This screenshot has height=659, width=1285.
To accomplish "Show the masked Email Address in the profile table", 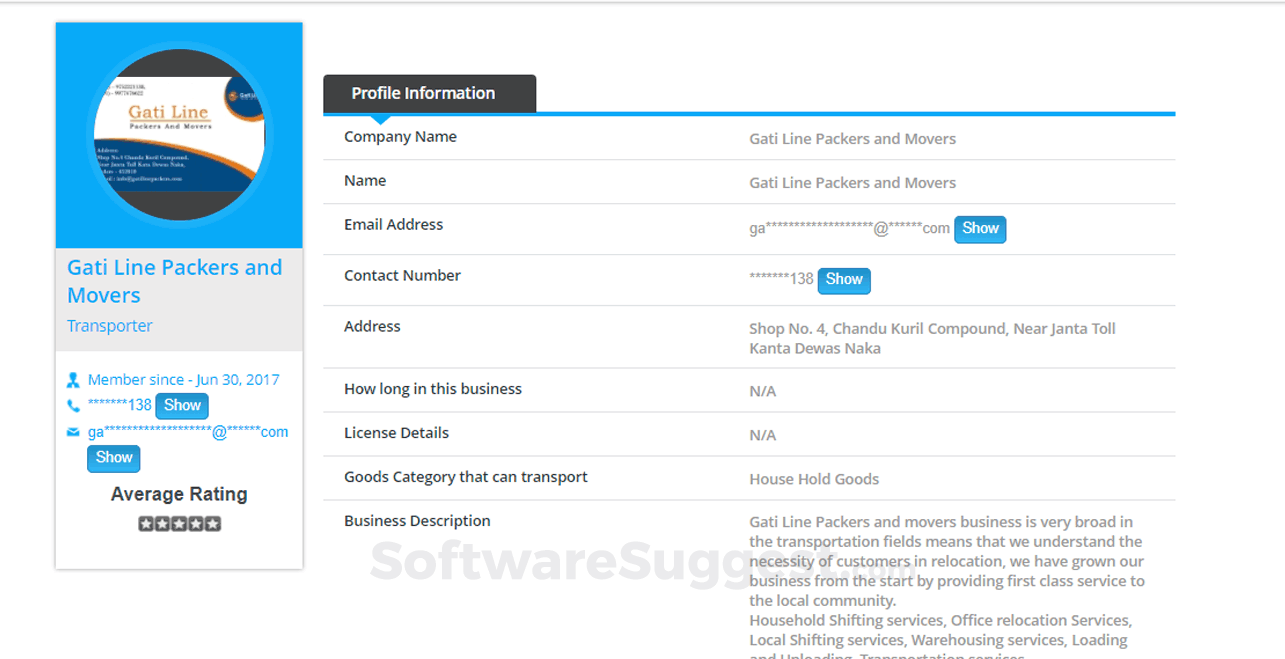I will pos(979,229).
